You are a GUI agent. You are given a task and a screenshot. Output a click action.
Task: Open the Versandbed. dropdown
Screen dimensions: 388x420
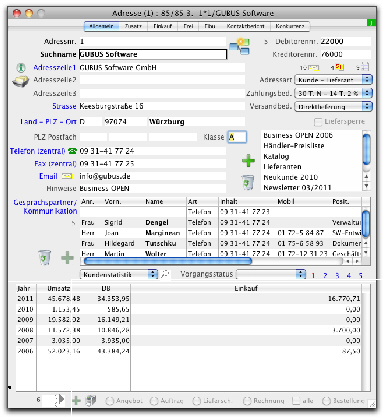[x=333, y=107]
